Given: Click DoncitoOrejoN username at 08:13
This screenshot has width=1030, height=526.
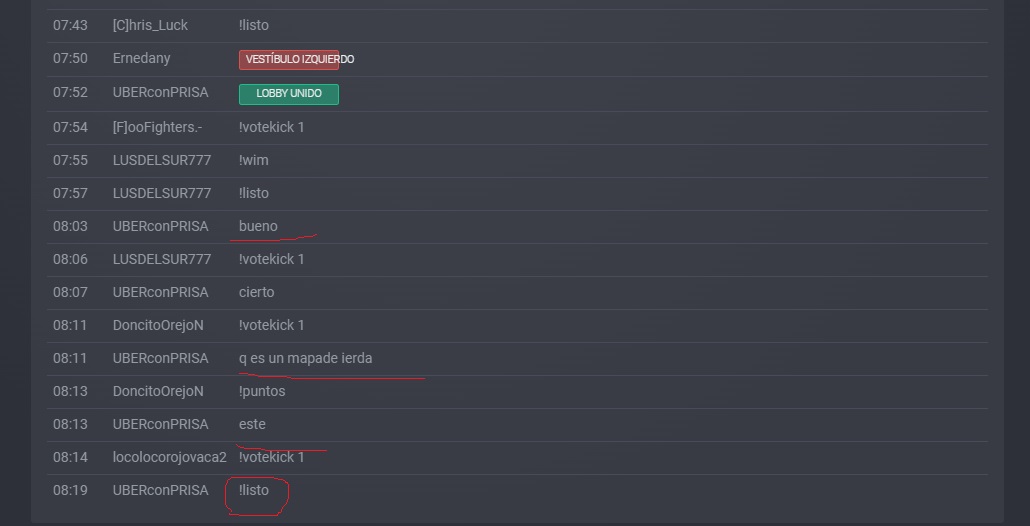Looking at the screenshot, I should coord(158,391).
